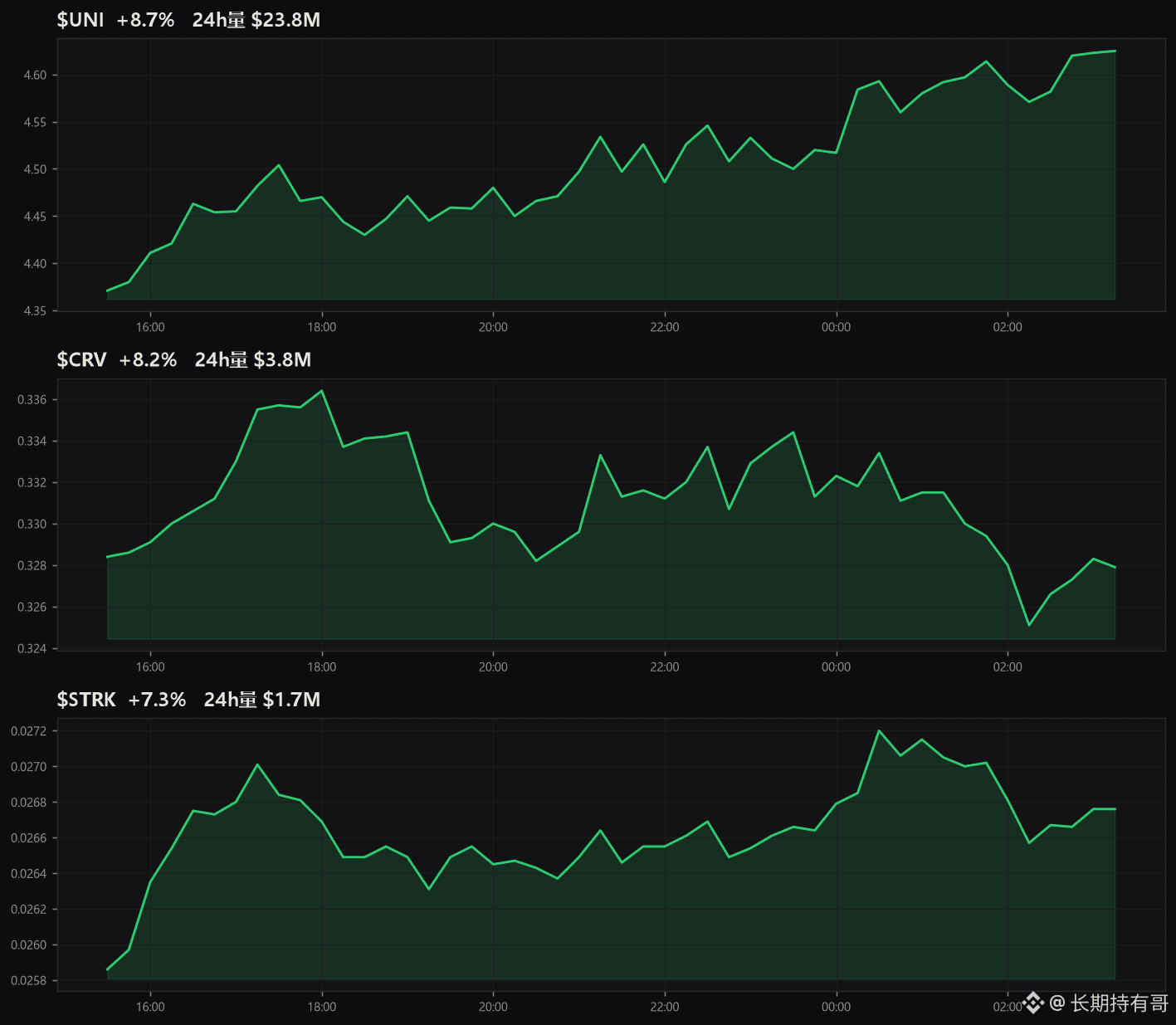Select the +7.3% change value
The width and height of the screenshot is (1176, 1025).
tap(157, 700)
